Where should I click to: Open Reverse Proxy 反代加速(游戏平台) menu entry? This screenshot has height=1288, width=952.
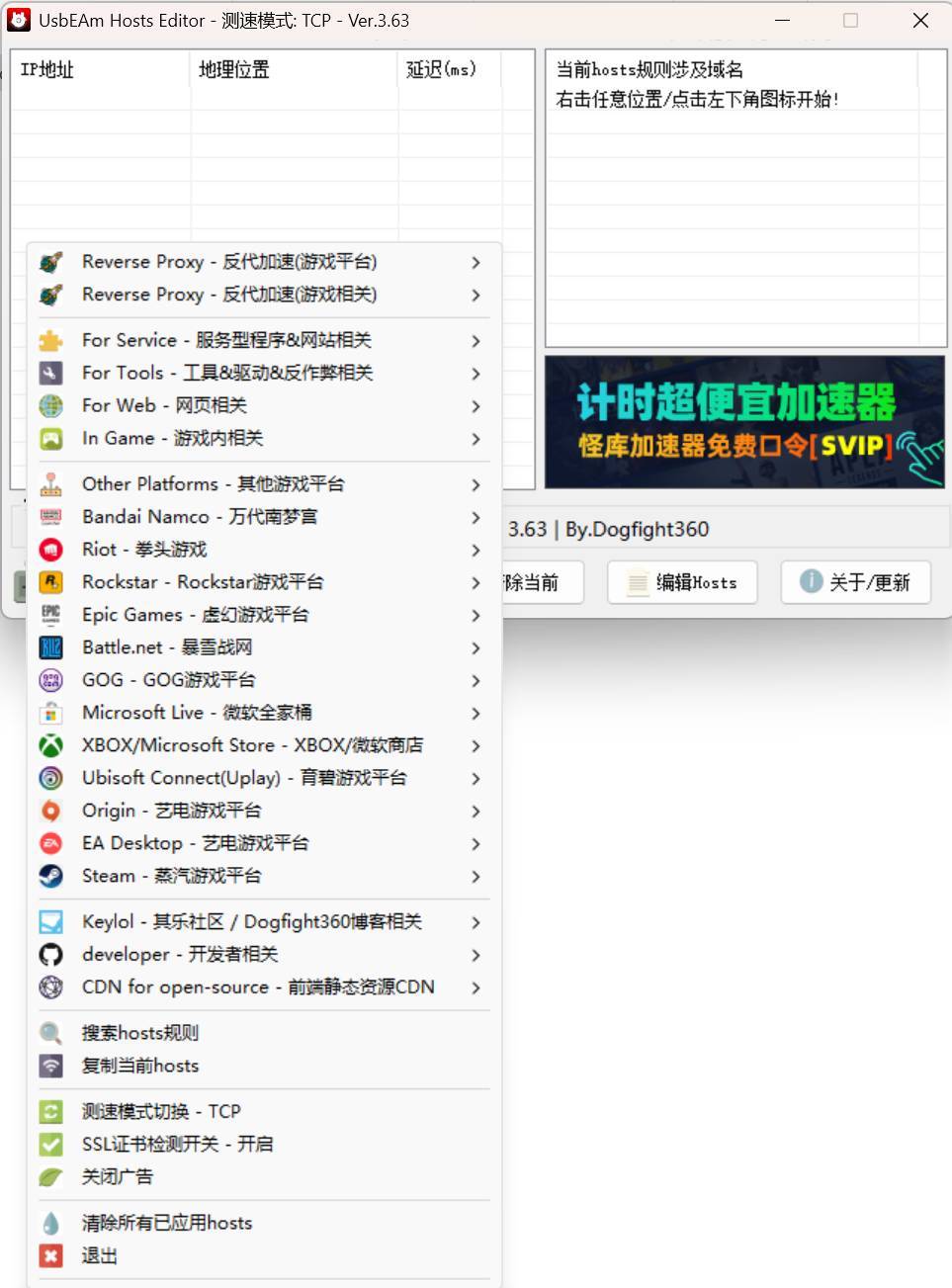[x=264, y=262]
